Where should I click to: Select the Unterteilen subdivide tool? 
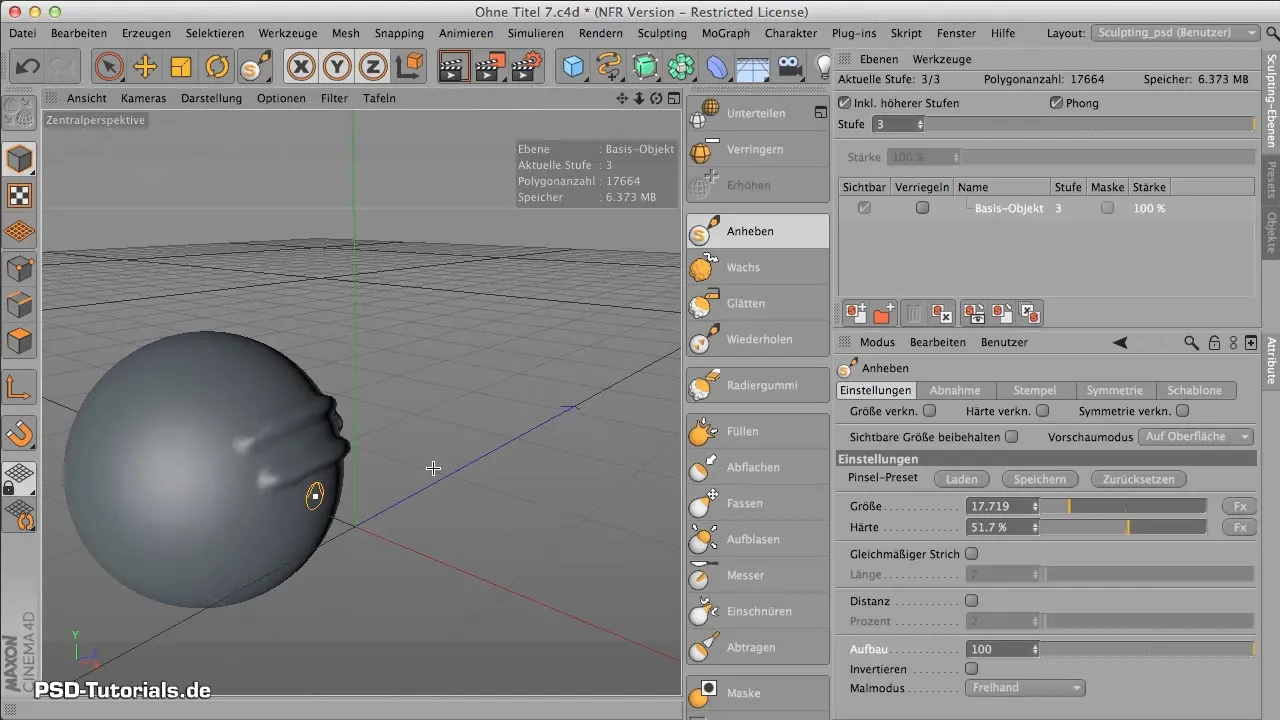pos(757,113)
